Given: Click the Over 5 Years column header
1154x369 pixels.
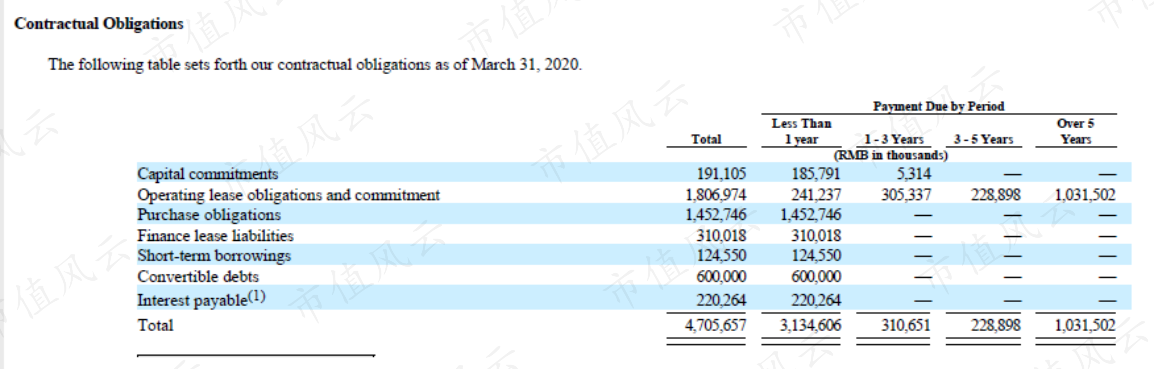Looking at the screenshot, I should (1075, 132).
